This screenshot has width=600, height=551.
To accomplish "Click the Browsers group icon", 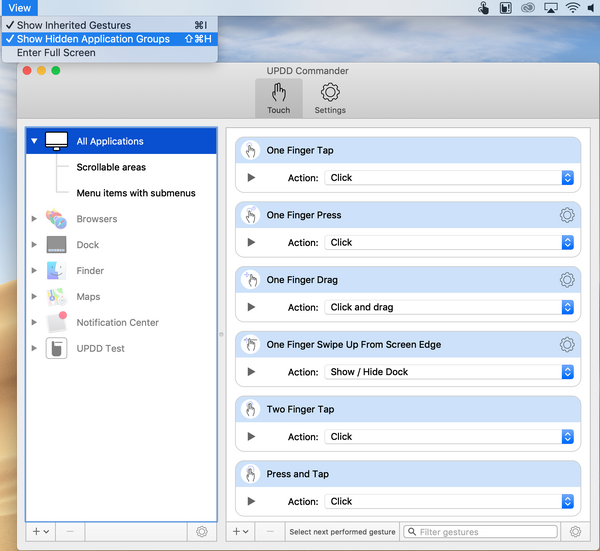I will [56, 219].
